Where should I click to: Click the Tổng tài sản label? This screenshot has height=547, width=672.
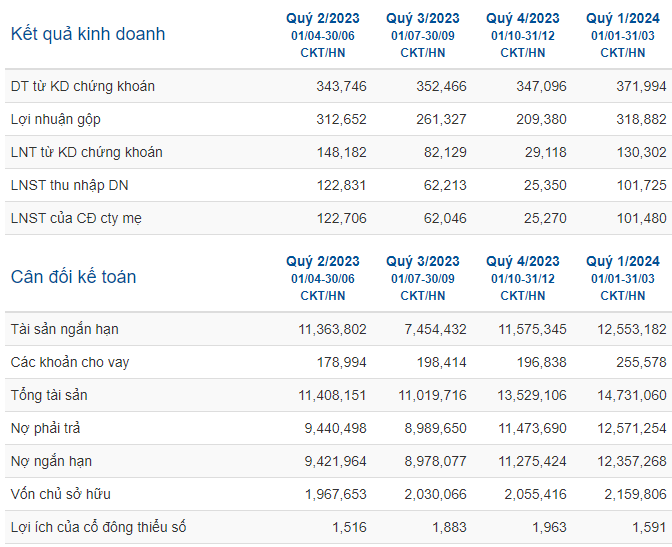[49, 395]
